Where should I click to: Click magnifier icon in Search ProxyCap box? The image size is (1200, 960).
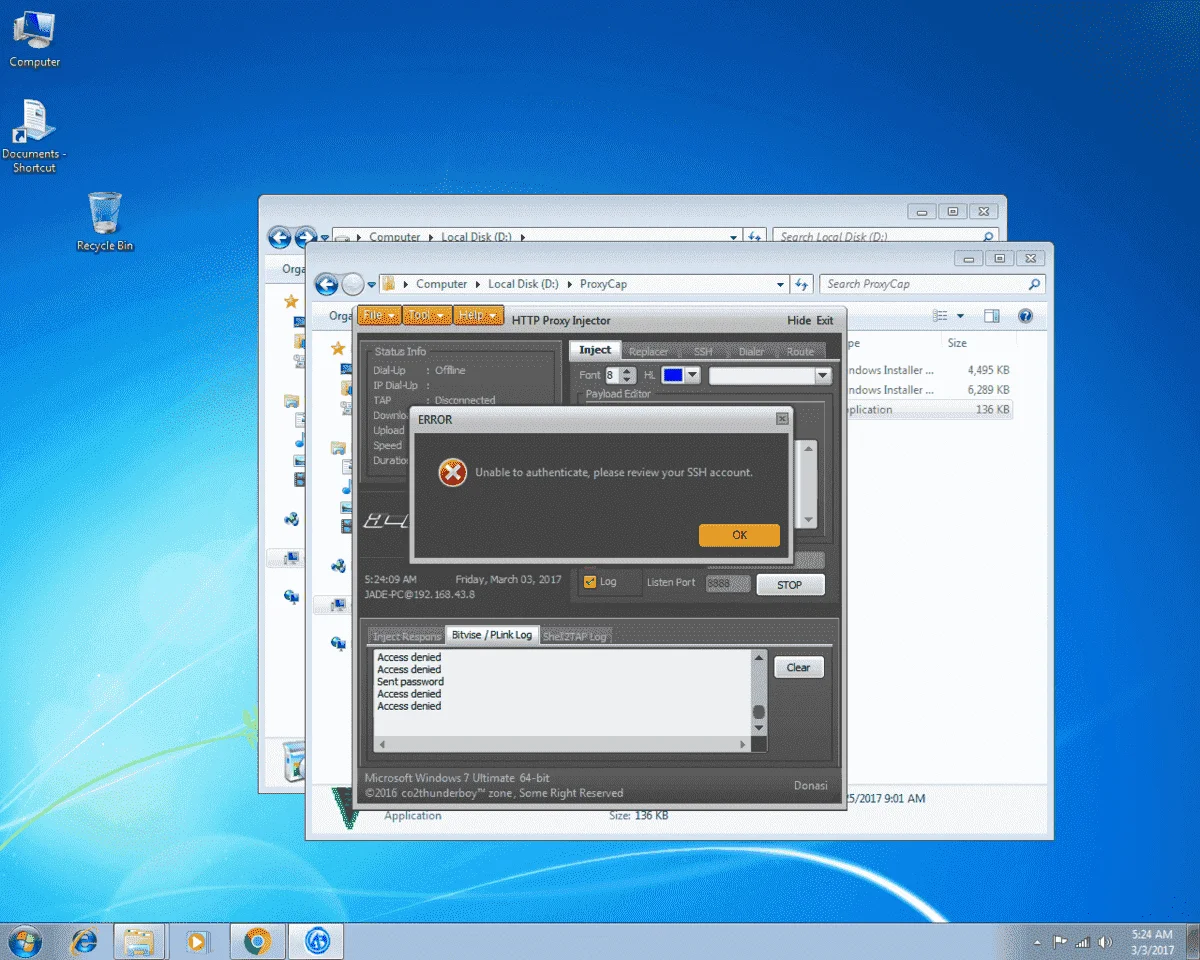1035,284
